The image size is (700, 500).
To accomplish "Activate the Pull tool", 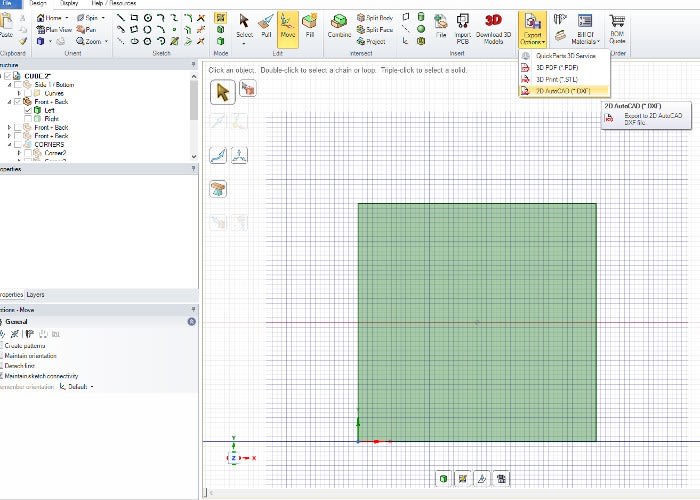I will (266, 25).
